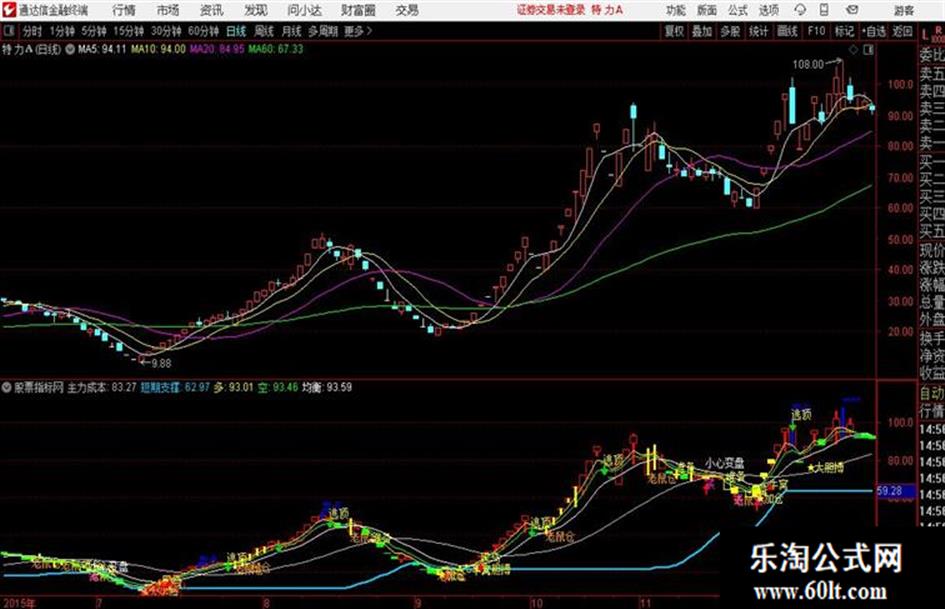Open the 资讯 menu
The image size is (945, 609).
click(212, 10)
